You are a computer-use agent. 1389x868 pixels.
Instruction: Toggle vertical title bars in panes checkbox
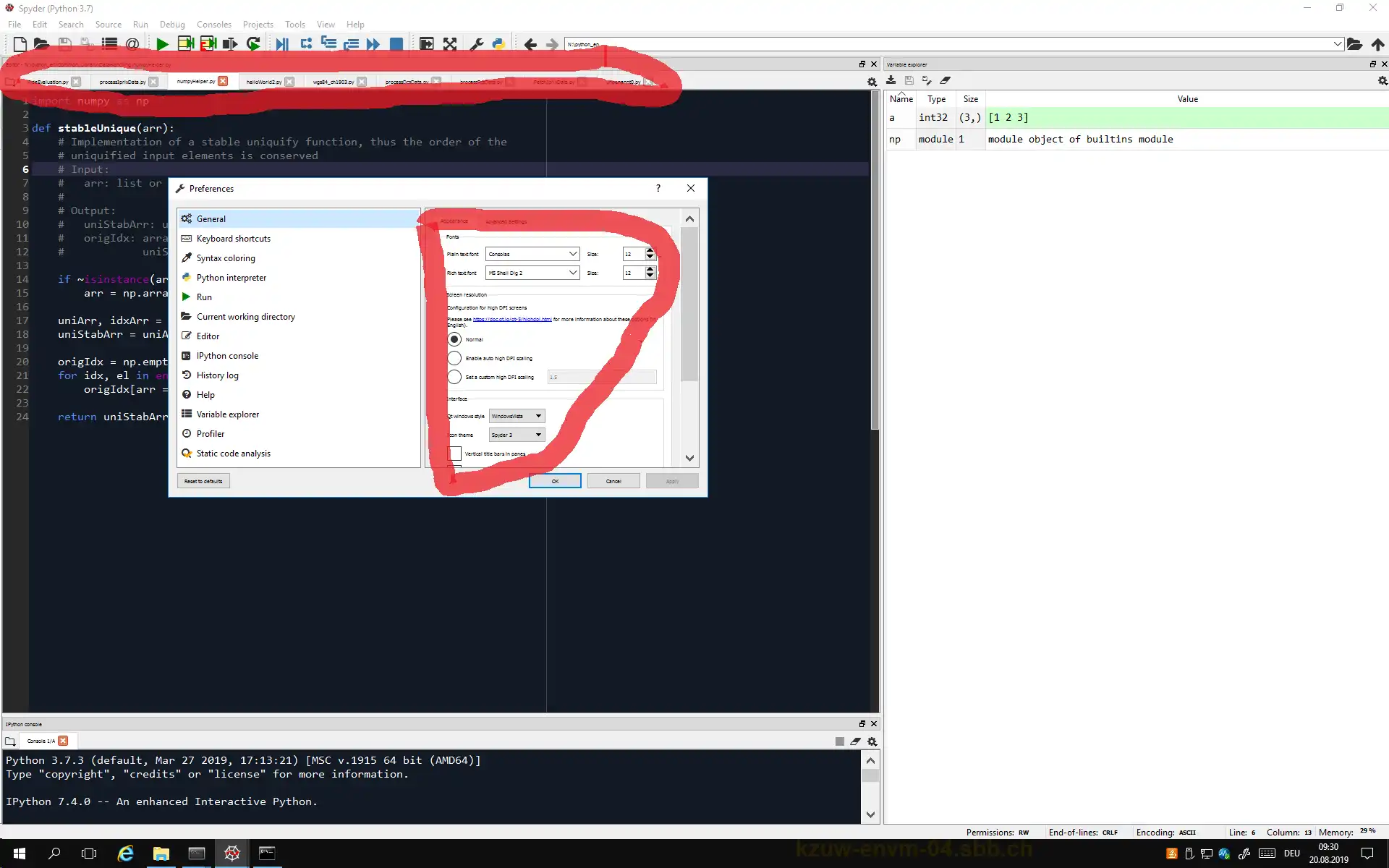[x=454, y=454]
